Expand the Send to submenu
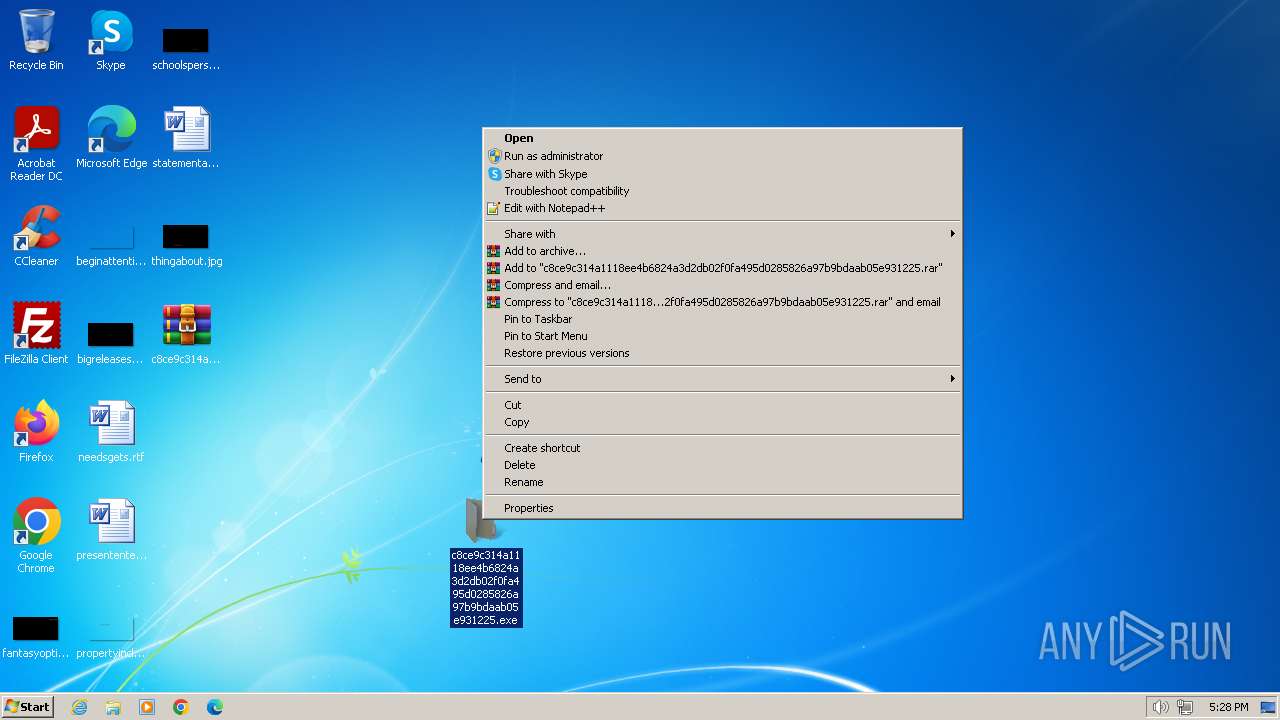The image size is (1280, 720). coord(722,379)
